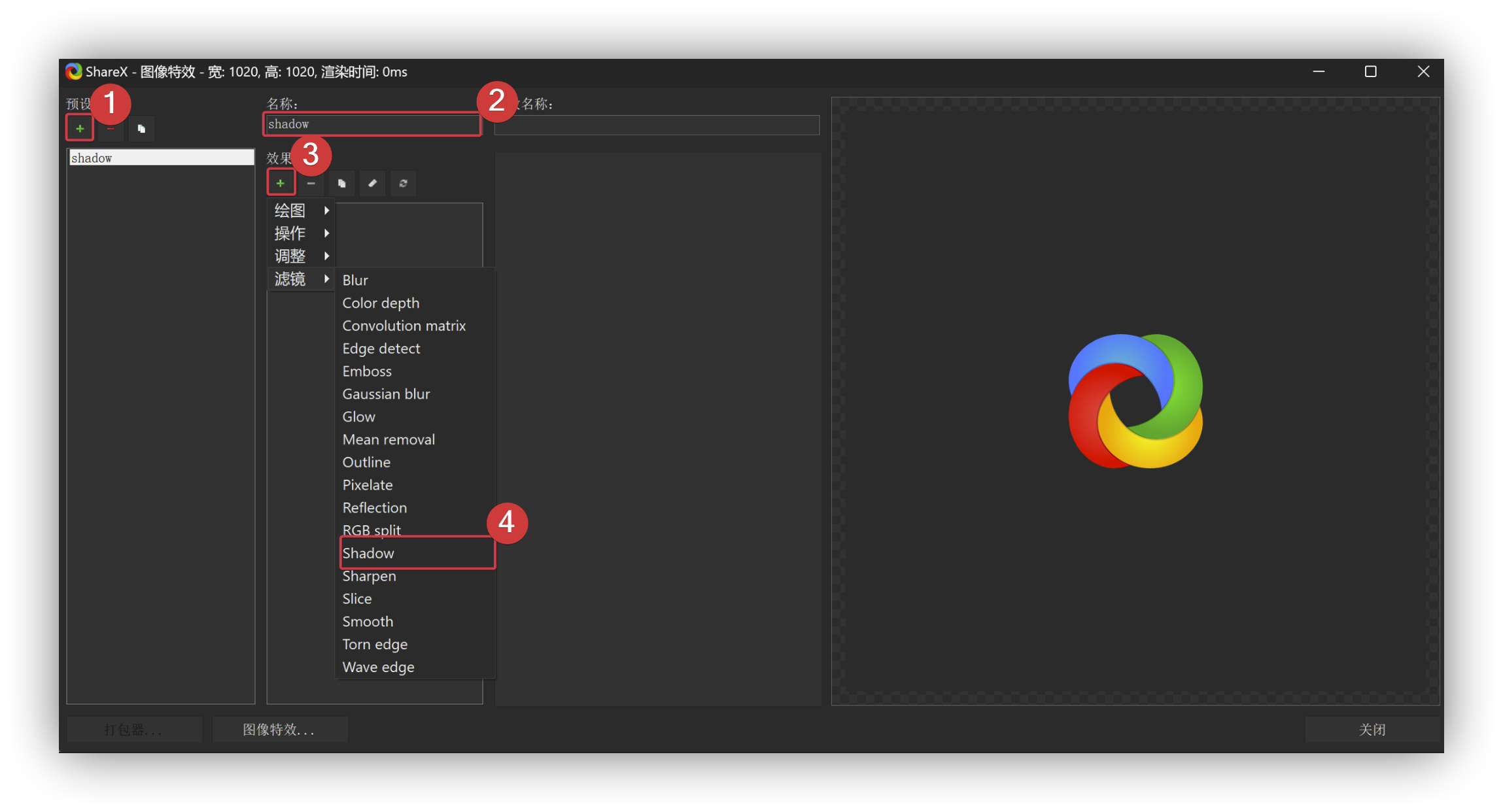Click the ShareX logo in the title bar

coord(73,71)
